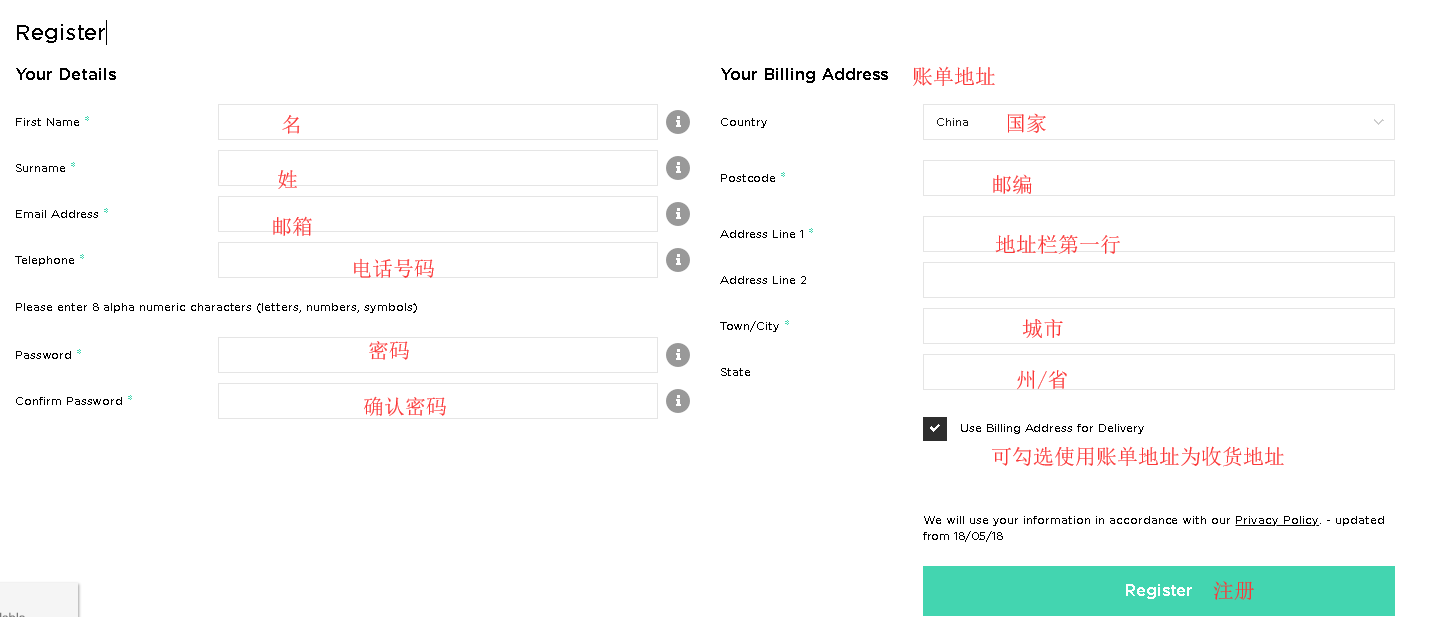The image size is (1446, 617).
Task: Select the Address Line 2 input
Action: (x=1157, y=280)
